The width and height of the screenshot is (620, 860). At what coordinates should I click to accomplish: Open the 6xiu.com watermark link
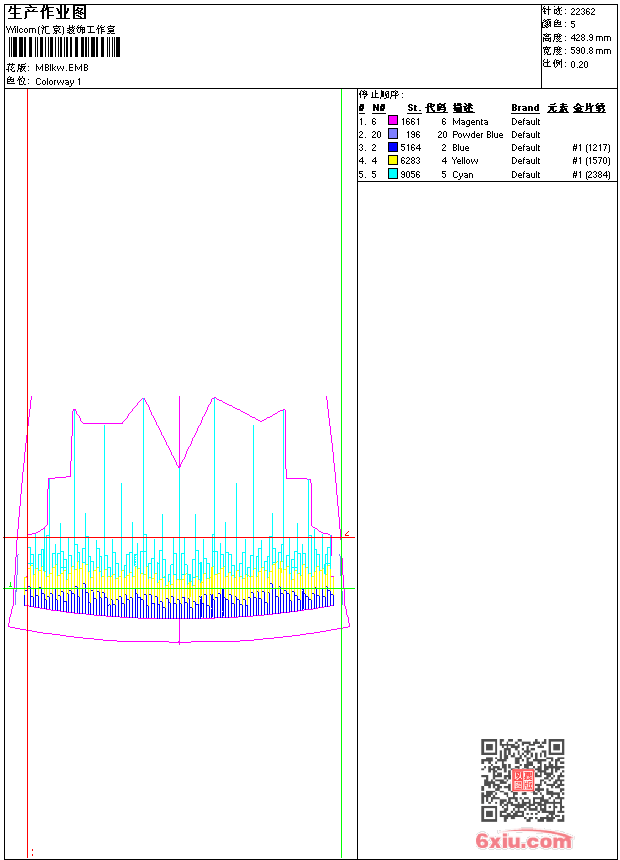coord(523,841)
